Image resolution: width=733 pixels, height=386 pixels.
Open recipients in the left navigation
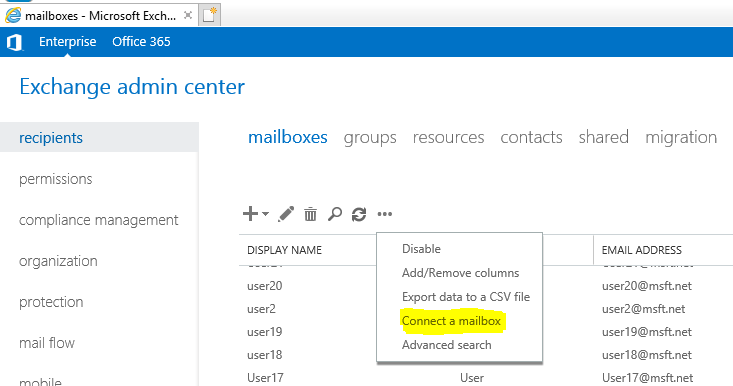99,137
